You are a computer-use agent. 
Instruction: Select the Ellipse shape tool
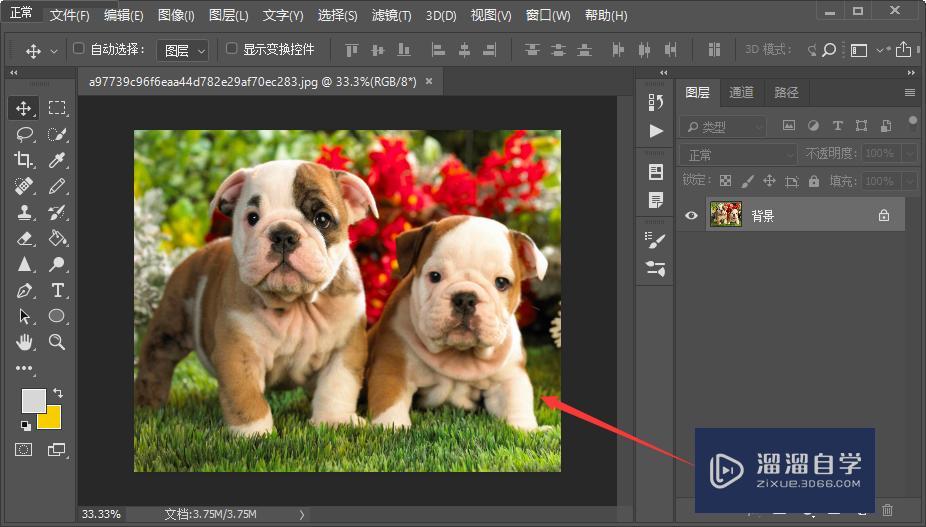(x=57, y=316)
